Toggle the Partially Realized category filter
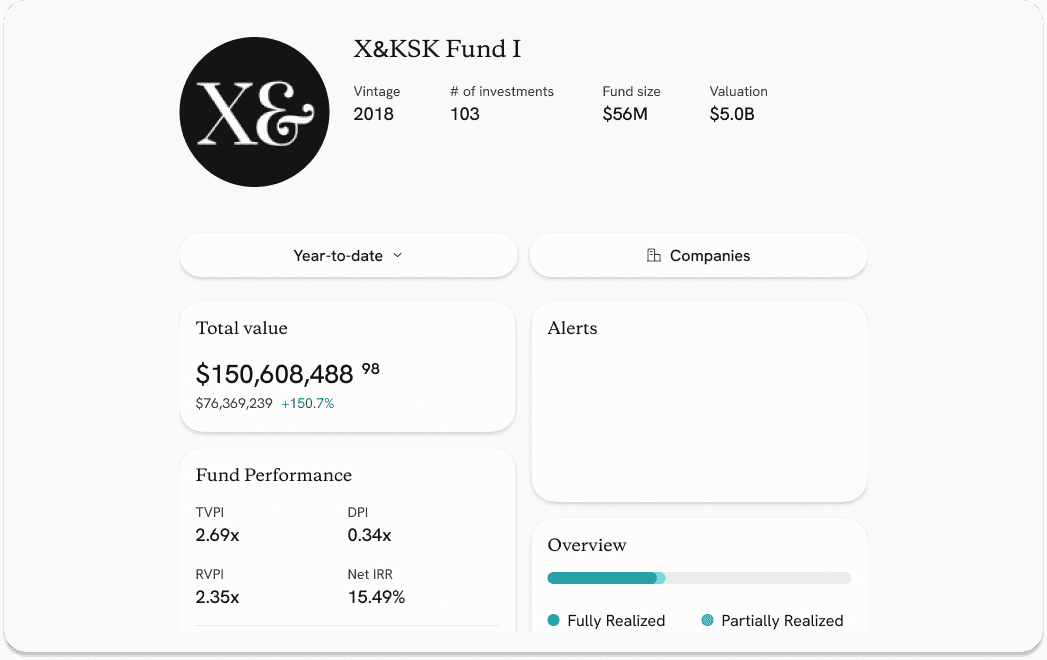 click(772, 620)
